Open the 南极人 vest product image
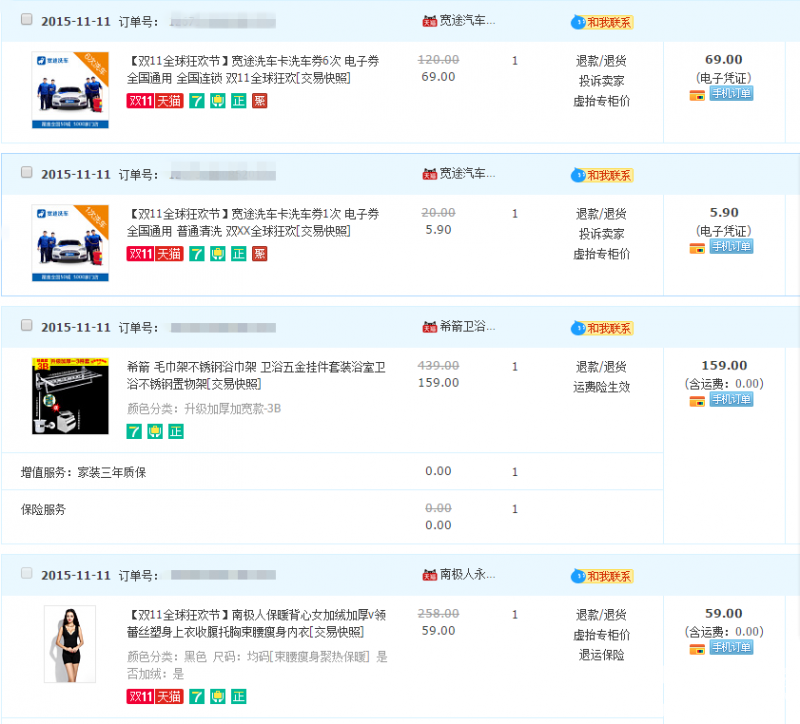 coord(70,644)
